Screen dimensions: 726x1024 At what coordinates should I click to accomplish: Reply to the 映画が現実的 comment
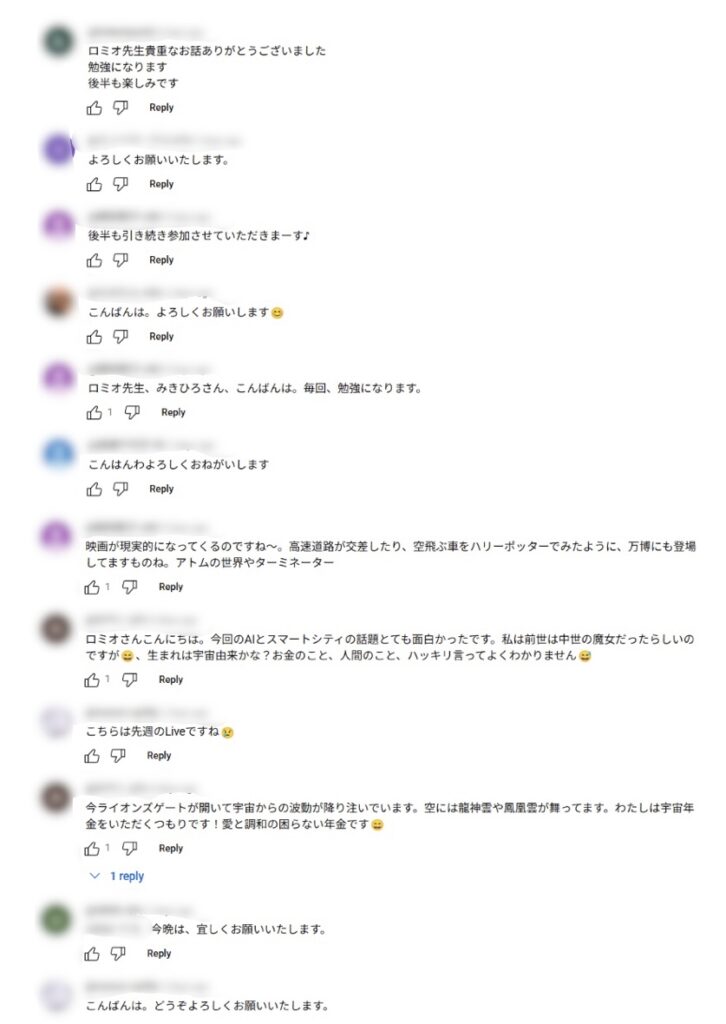click(x=170, y=587)
